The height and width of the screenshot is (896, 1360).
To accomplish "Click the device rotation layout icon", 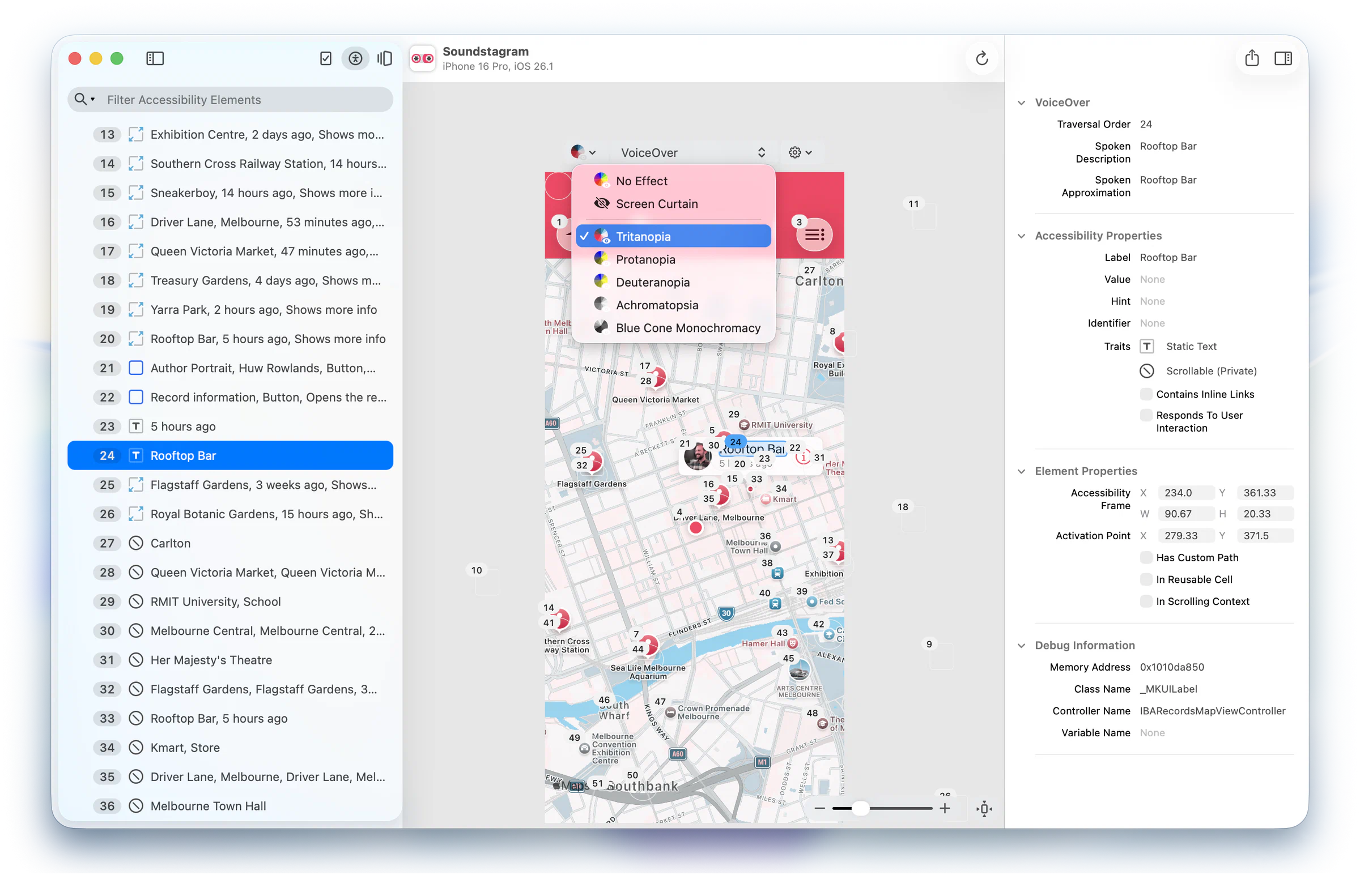I will (385, 58).
